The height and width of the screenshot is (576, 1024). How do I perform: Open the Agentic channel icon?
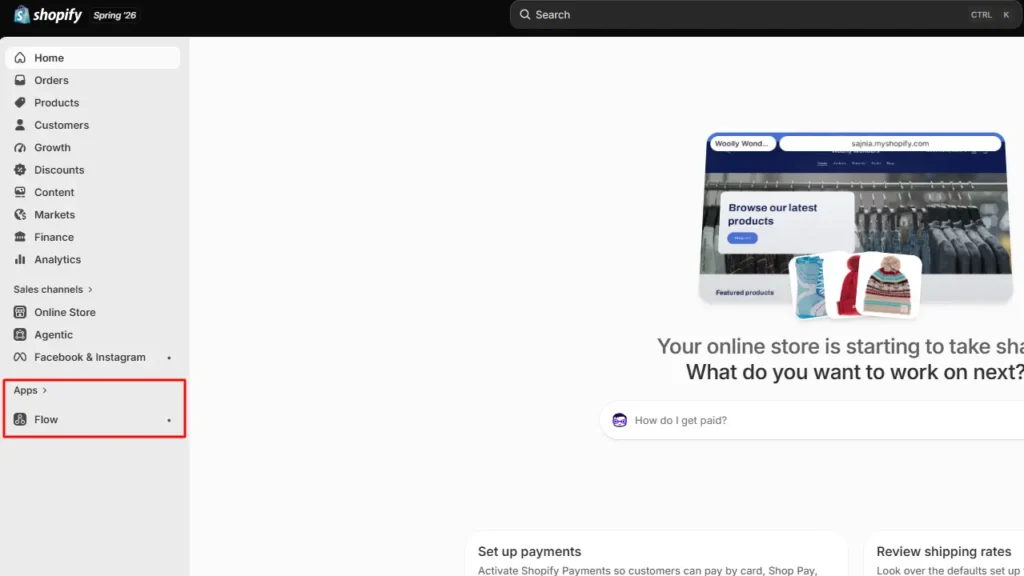20,334
